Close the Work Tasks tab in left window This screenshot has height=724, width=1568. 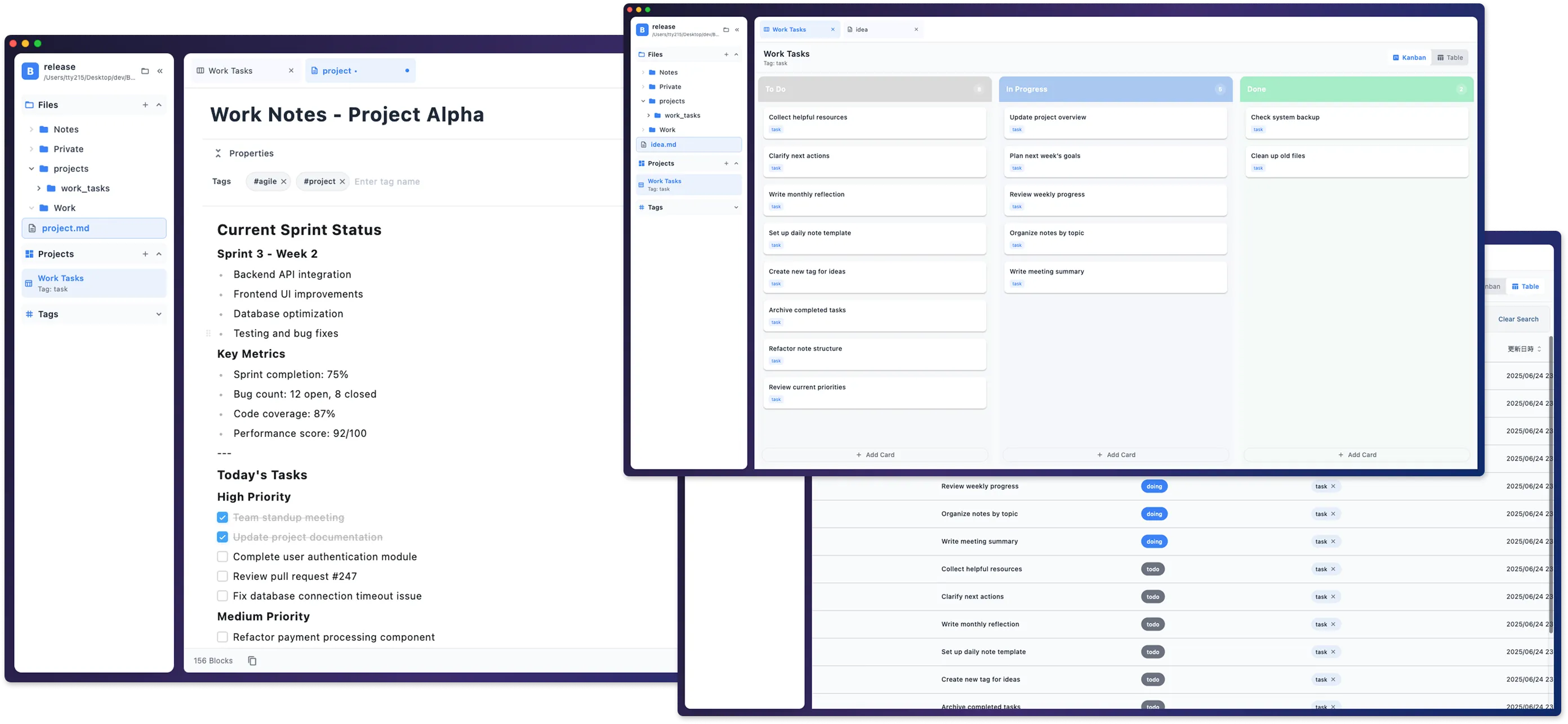click(291, 70)
